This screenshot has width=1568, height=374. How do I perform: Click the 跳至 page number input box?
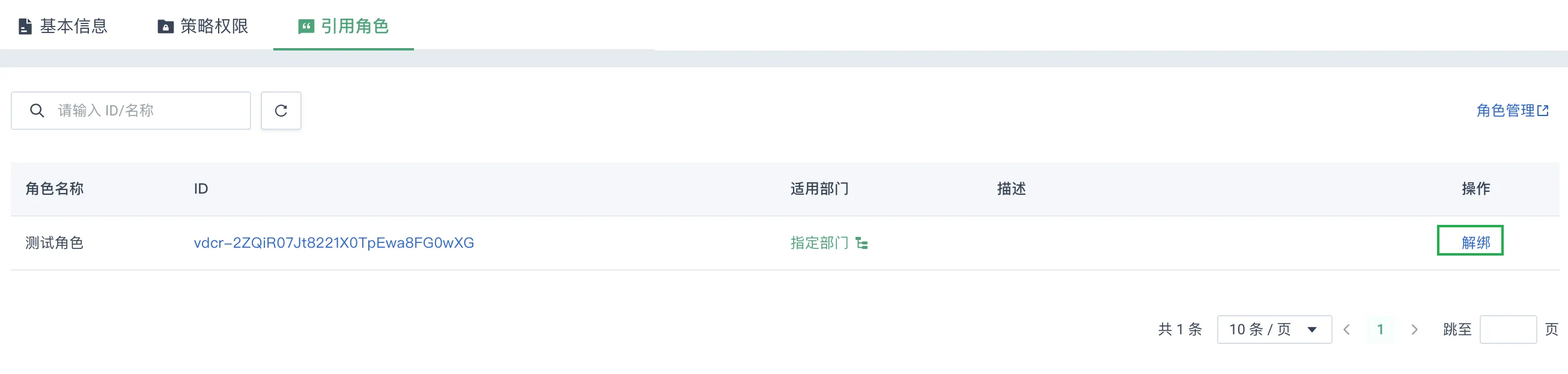click(x=1508, y=330)
